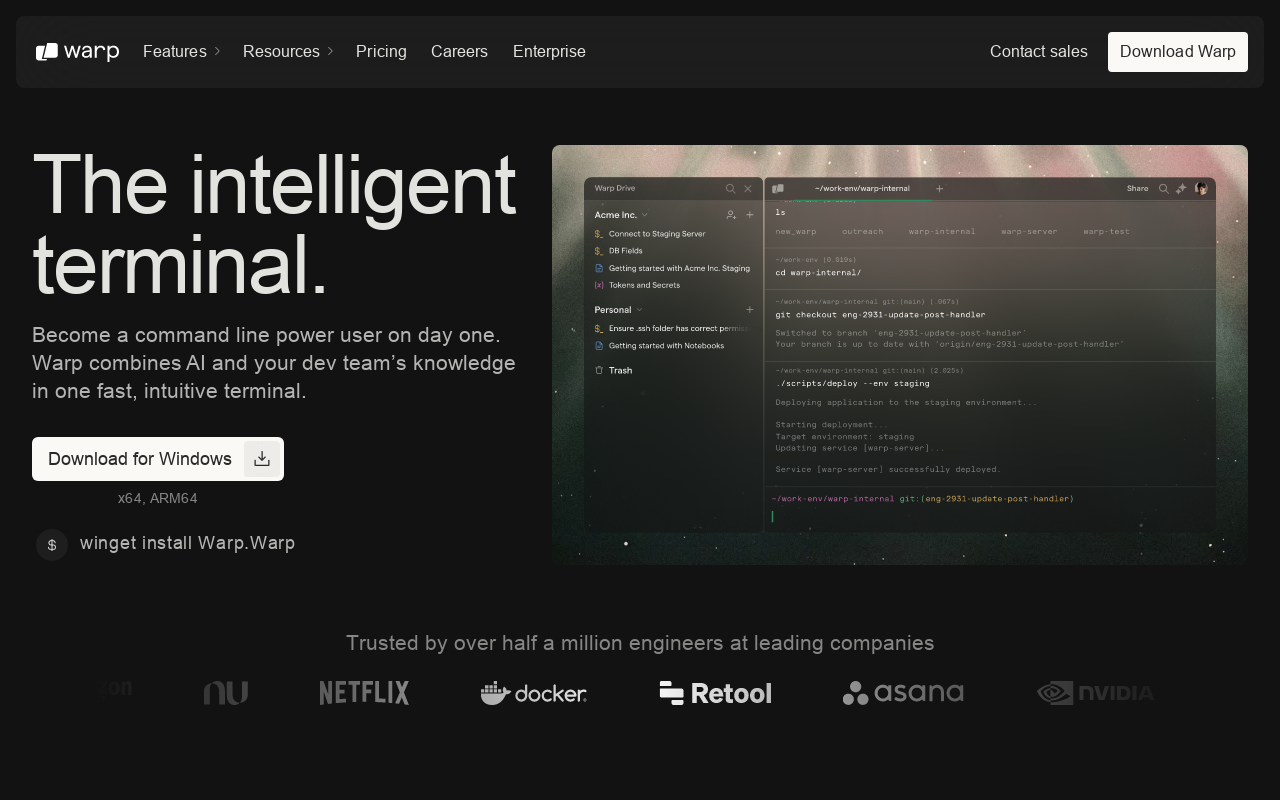Click the Warp Drive search icon in preview
Viewport: 1280px width, 800px height.
(x=730, y=188)
